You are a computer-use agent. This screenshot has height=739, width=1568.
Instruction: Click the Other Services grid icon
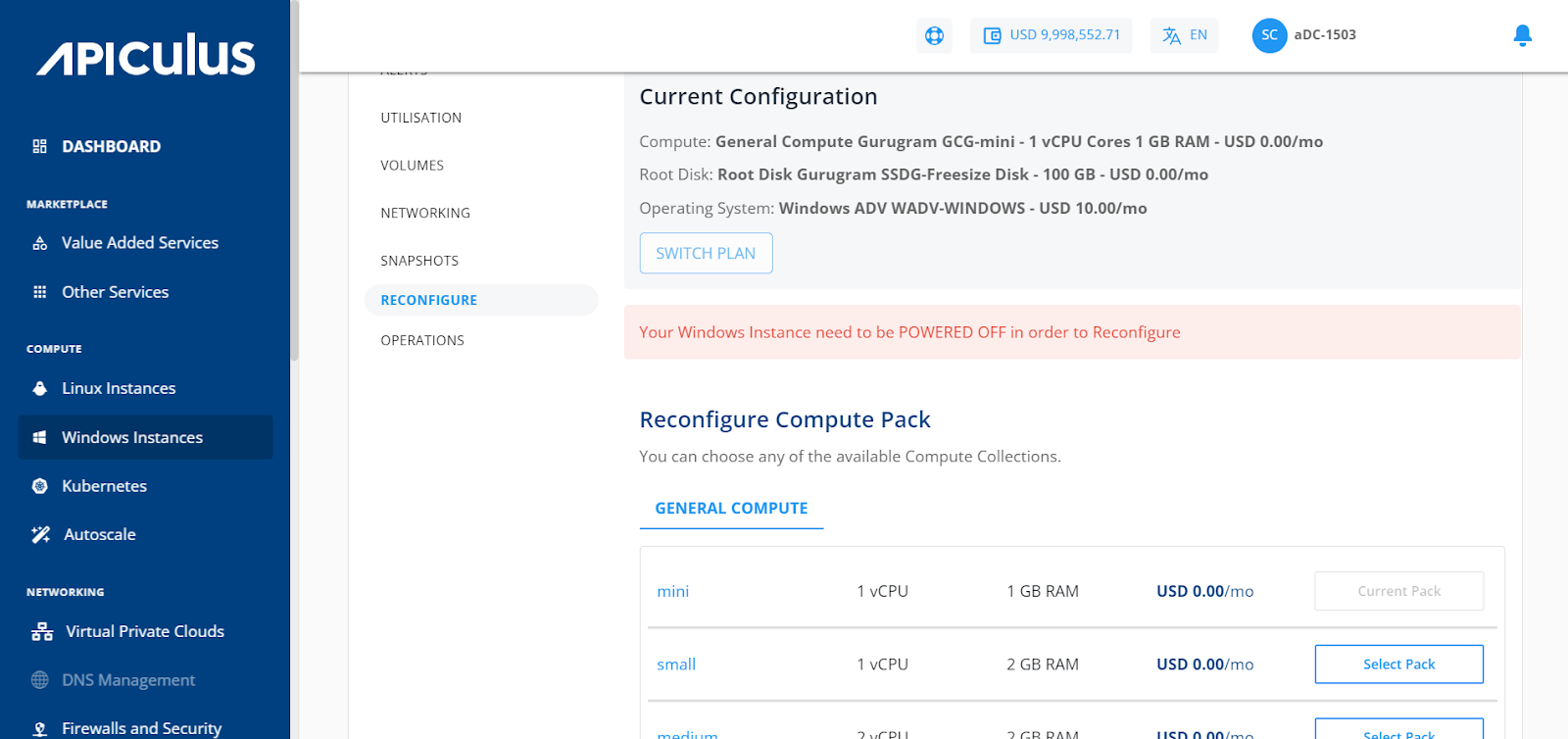39,292
